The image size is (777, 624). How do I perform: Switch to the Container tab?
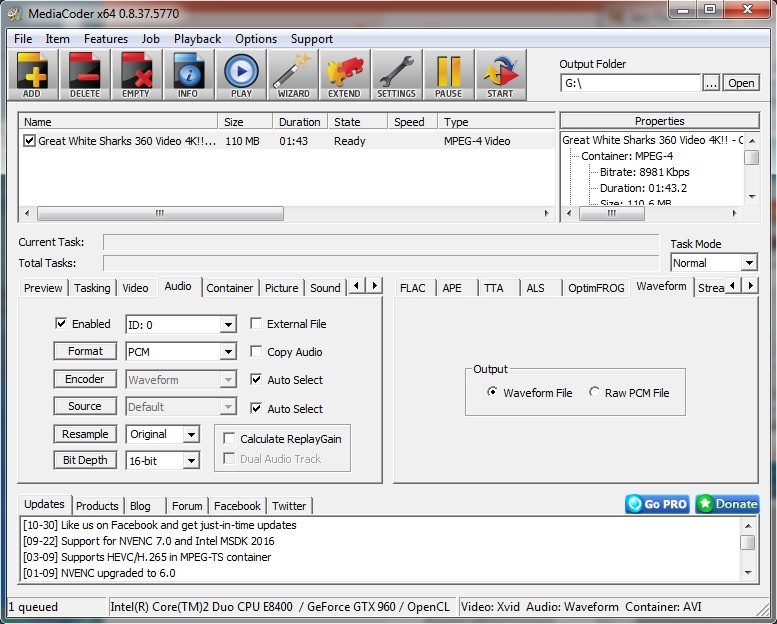pyautogui.click(x=229, y=288)
